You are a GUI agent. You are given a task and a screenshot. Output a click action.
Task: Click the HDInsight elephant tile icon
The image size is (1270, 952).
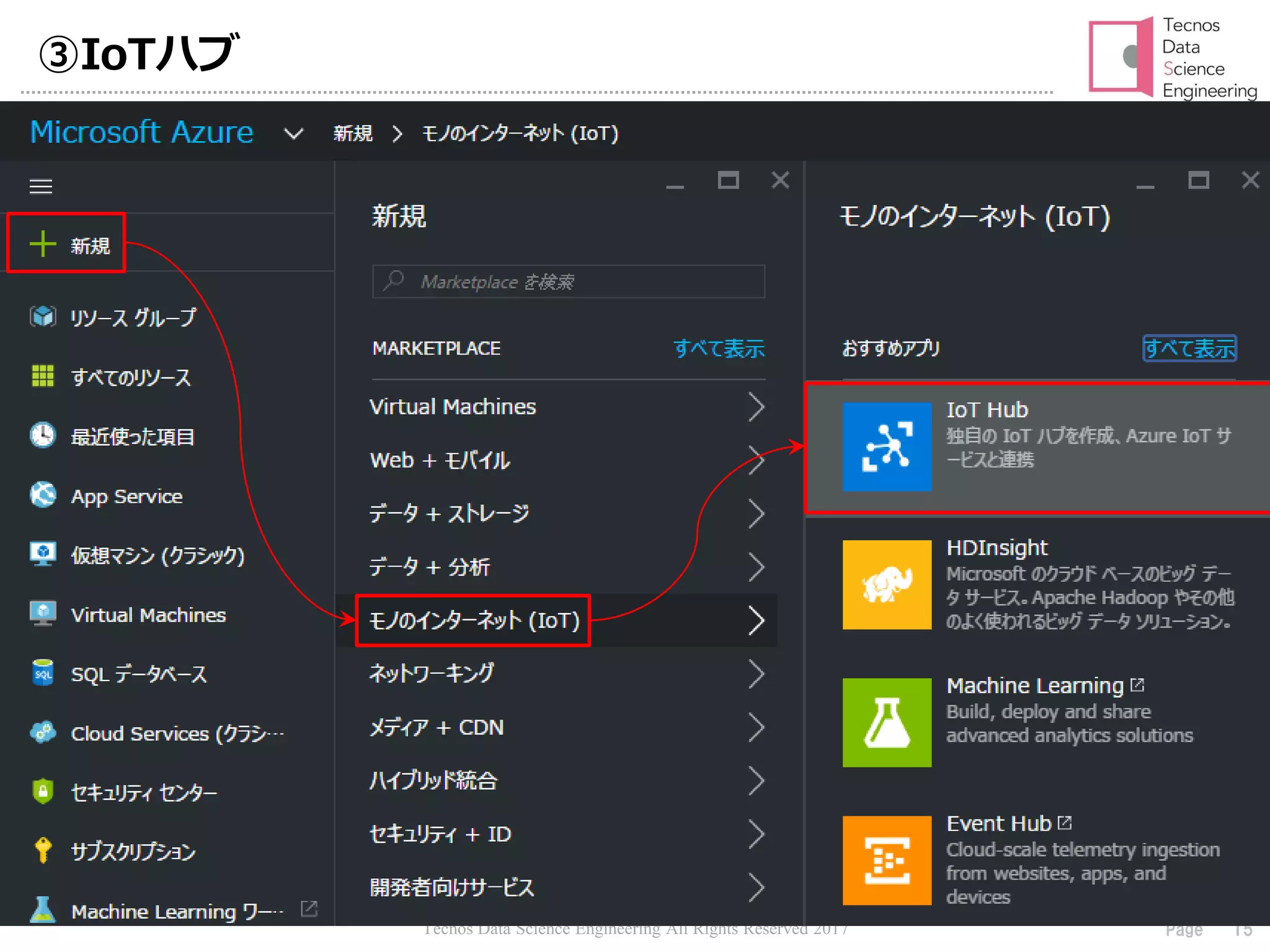887,584
